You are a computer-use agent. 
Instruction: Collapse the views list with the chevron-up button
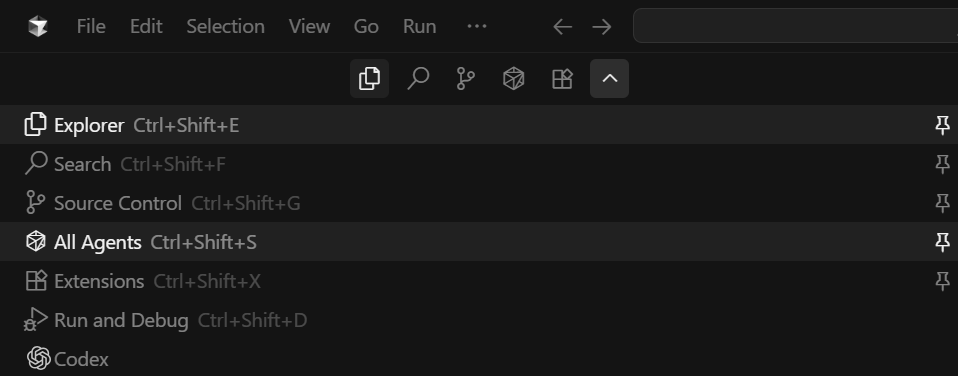tap(609, 78)
